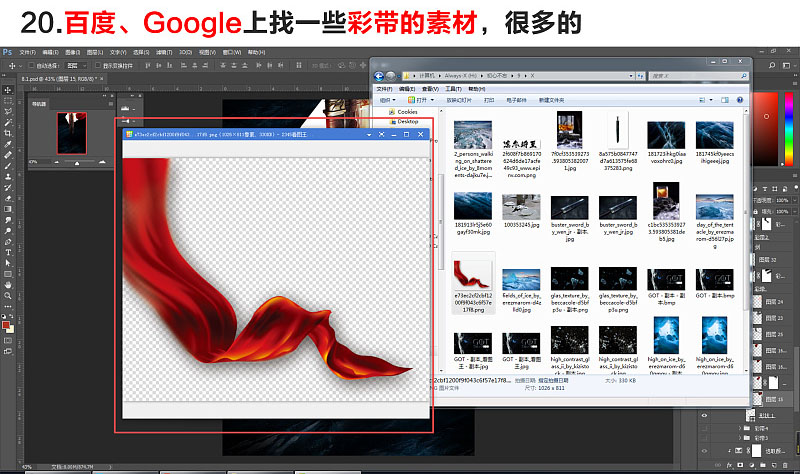The height and width of the screenshot is (474, 800).
Task: Select the Clone Stamp tool
Action: click(8, 177)
